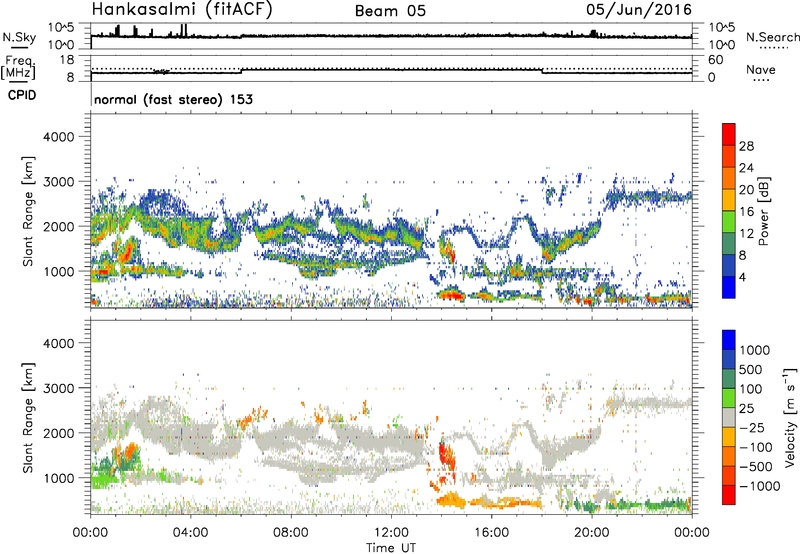
Task: Click the red echo patch near 14:00 in velocity panel
Action: click(446, 458)
